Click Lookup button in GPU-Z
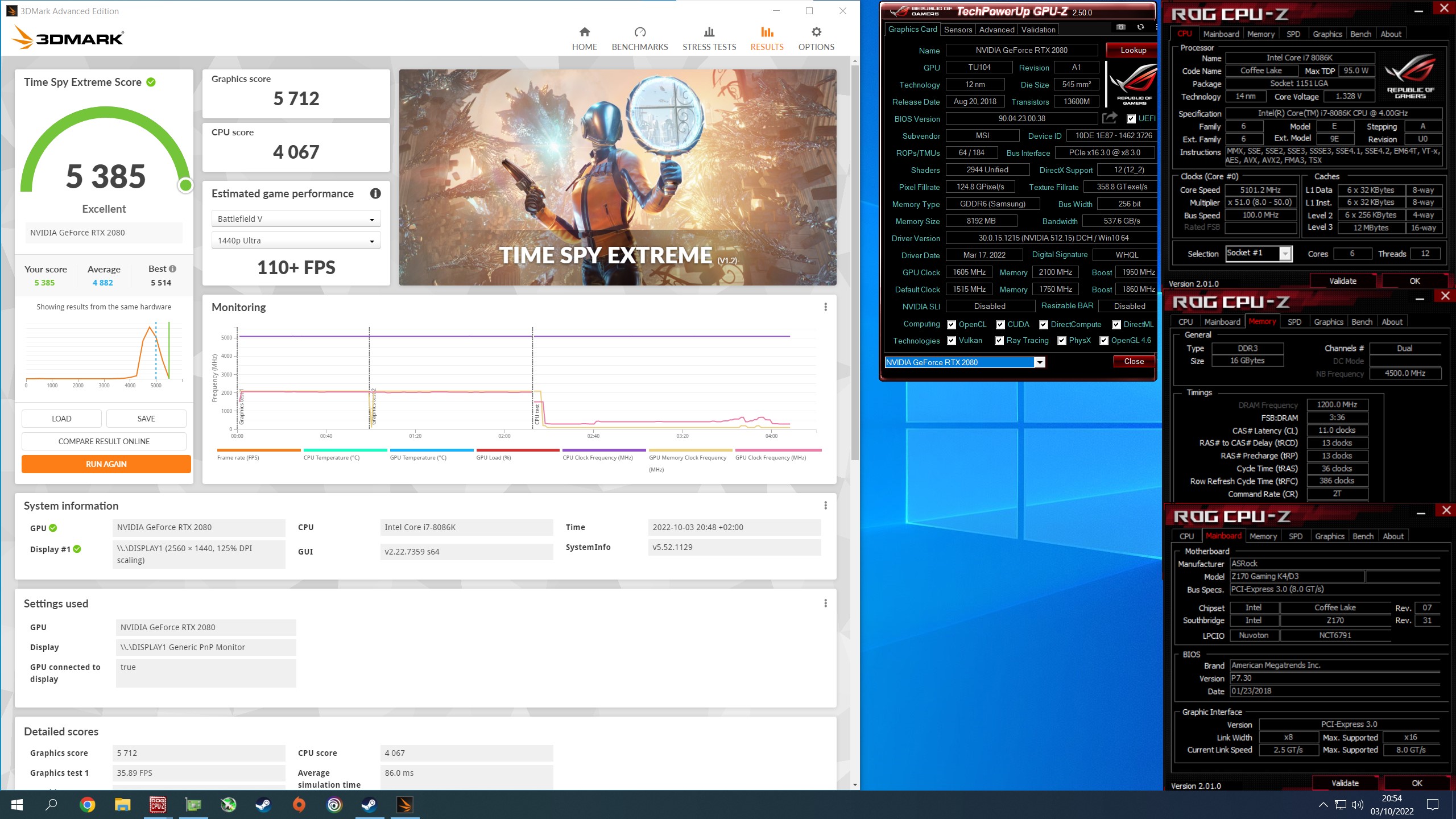This screenshot has width=1456, height=819. (x=1133, y=50)
